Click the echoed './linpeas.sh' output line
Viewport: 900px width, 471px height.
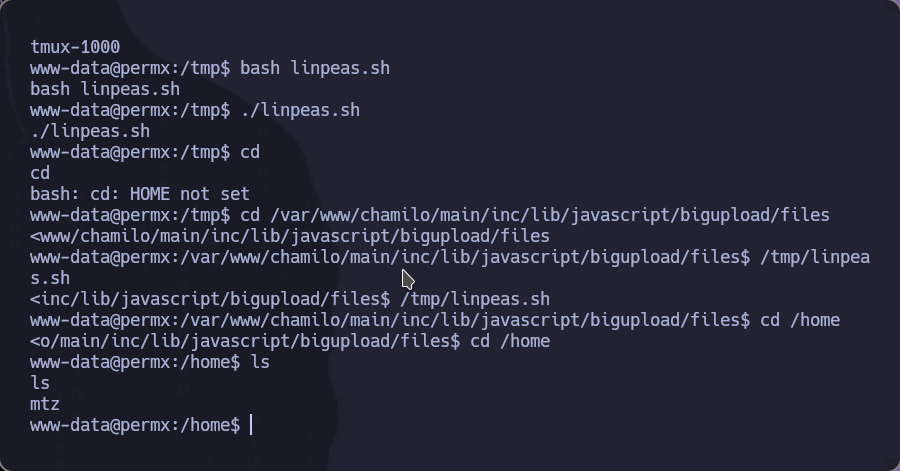pyautogui.click(x=90, y=131)
